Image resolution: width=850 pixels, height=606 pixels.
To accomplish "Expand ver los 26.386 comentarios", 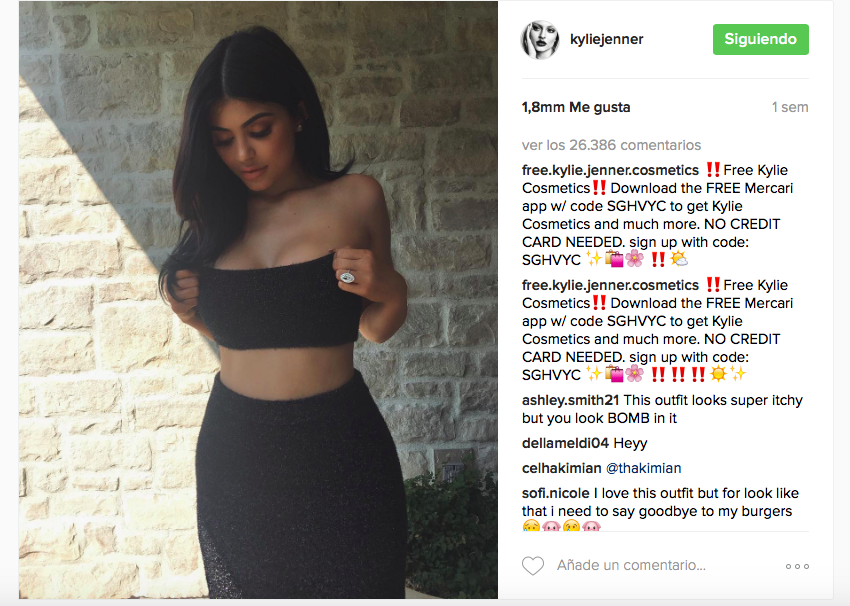I will pos(611,145).
